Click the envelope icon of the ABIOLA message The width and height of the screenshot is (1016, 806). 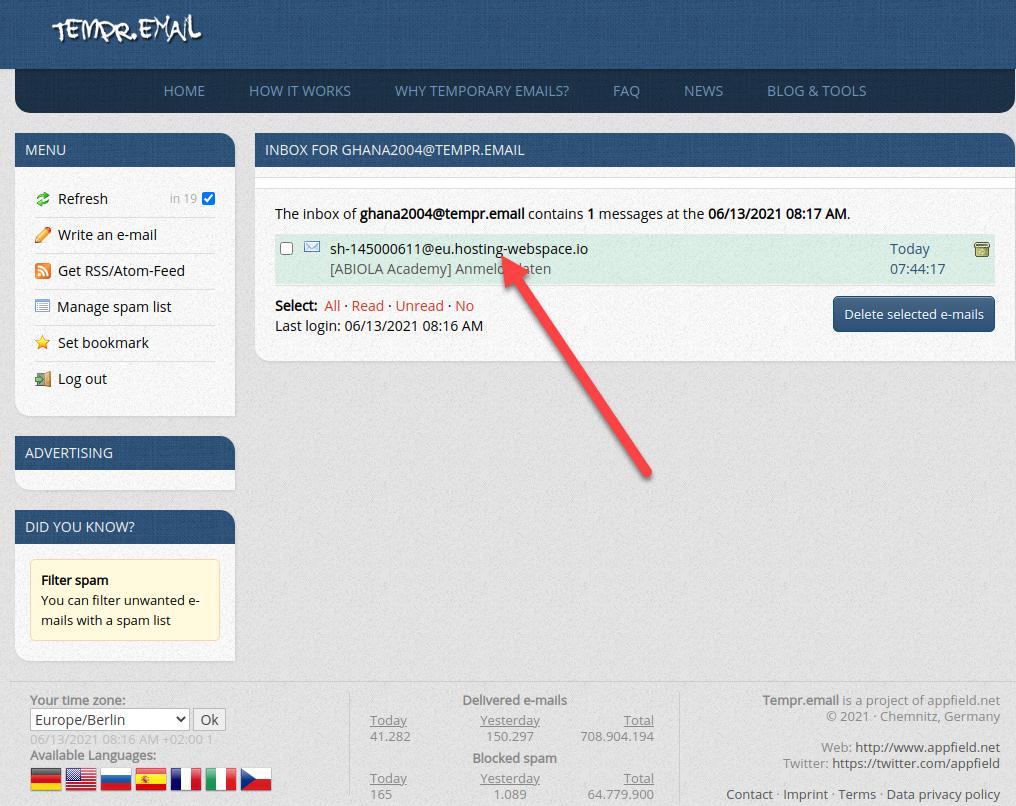tap(312, 247)
